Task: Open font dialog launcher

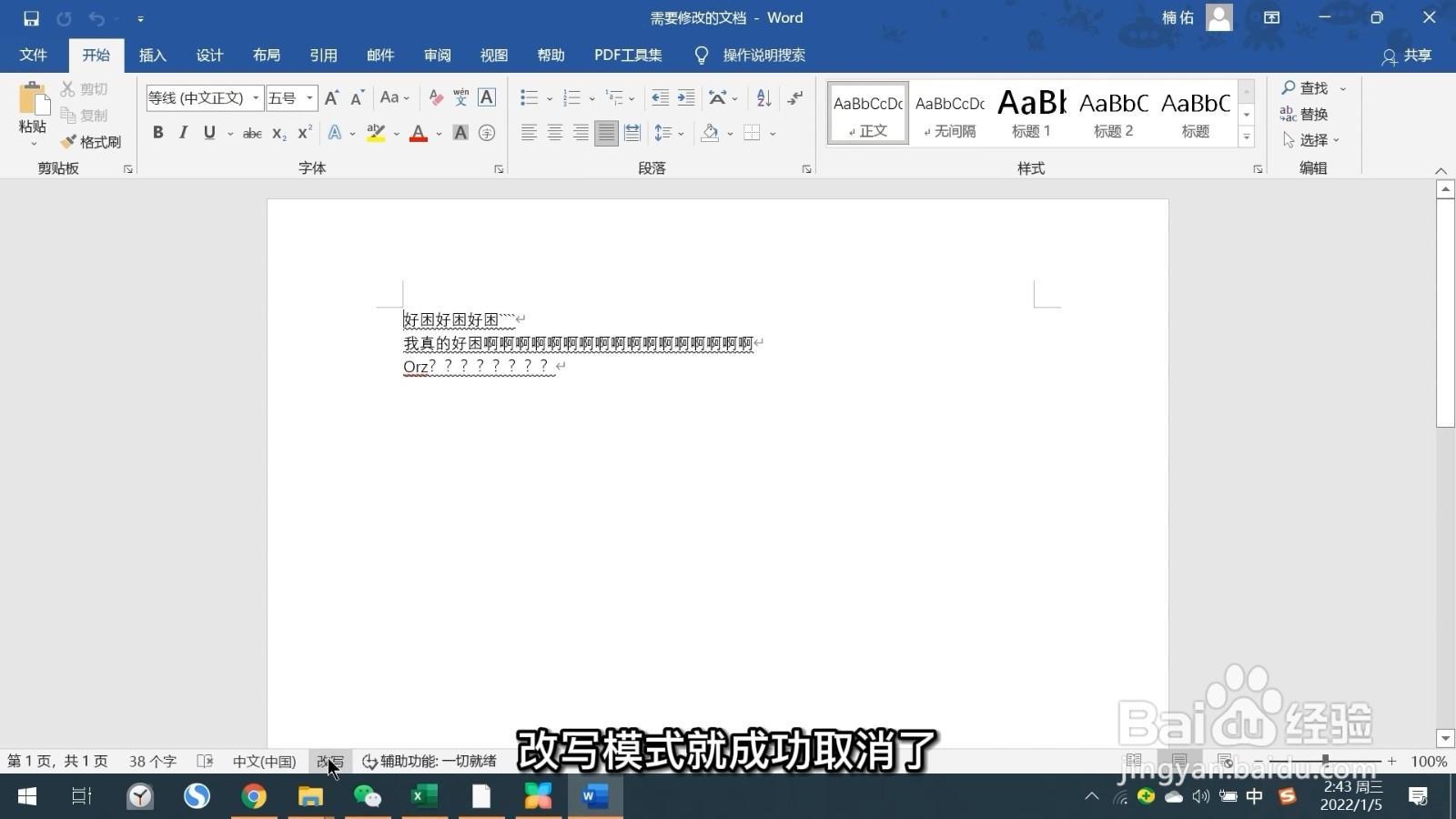Action: pyautogui.click(x=499, y=169)
